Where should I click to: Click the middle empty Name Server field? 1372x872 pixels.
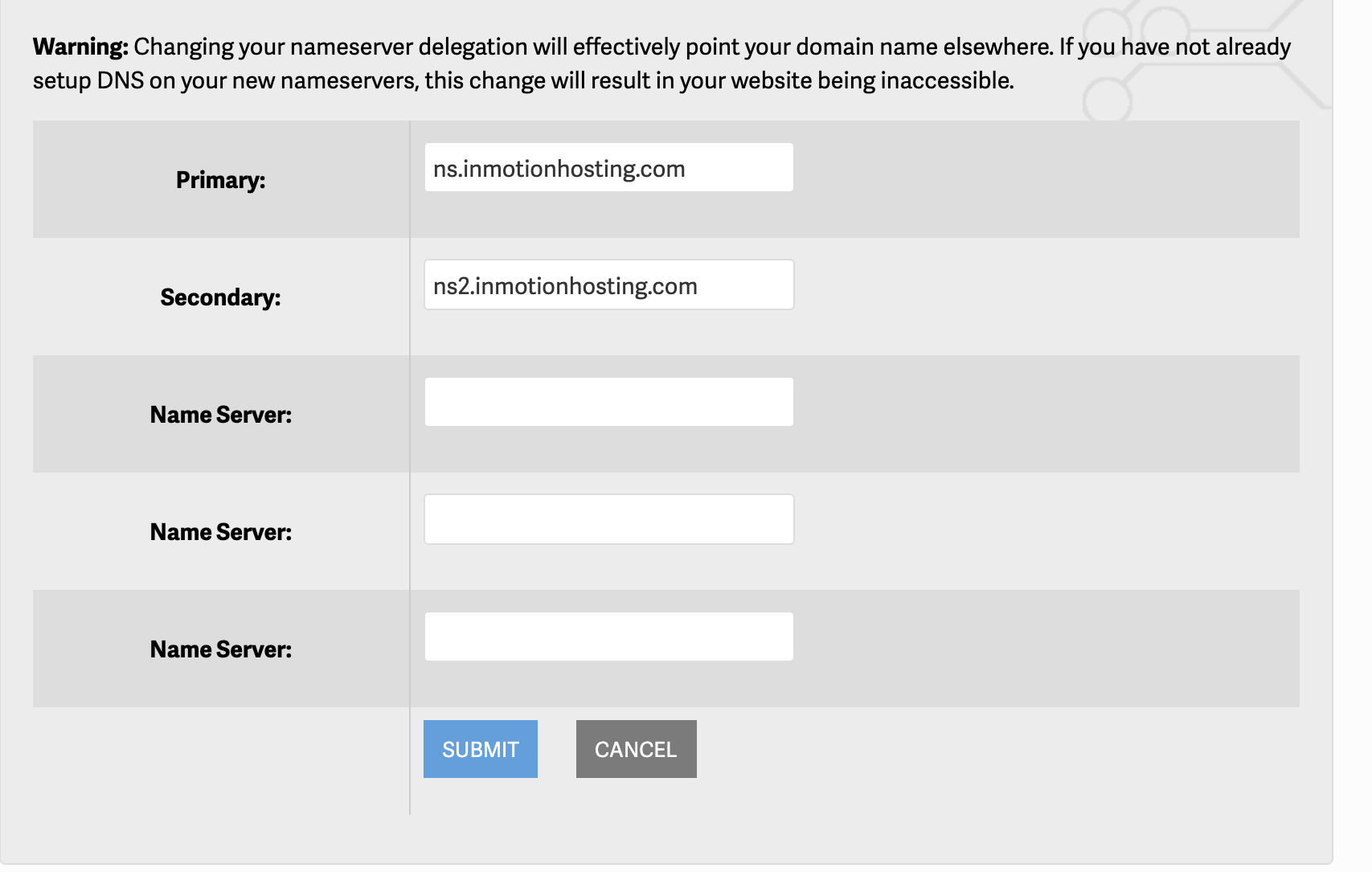[608, 519]
